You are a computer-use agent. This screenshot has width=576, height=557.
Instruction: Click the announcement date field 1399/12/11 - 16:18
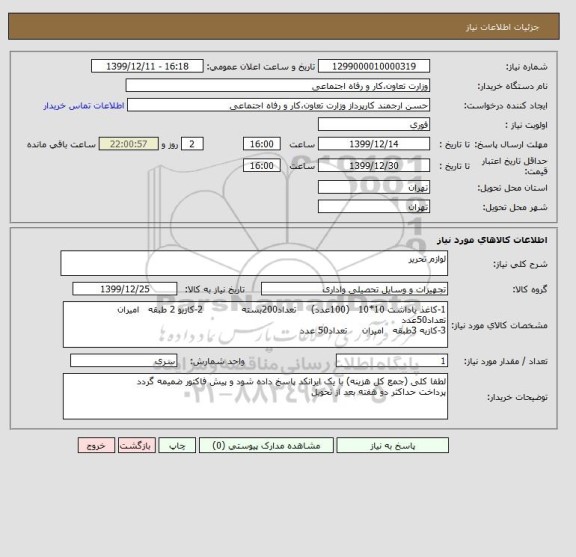coord(147,67)
